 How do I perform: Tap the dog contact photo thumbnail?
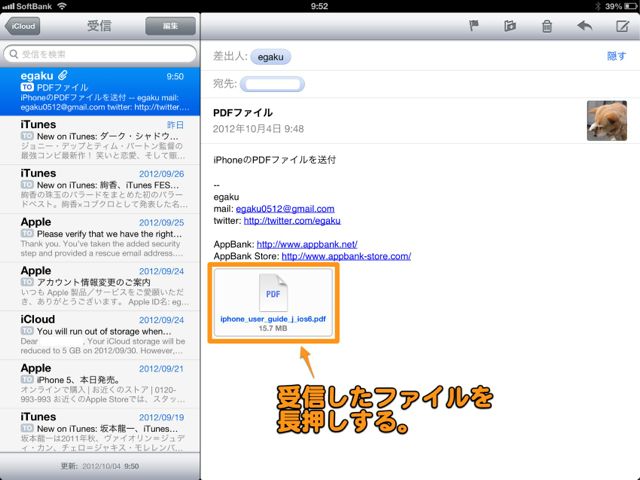tap(607, 121)
